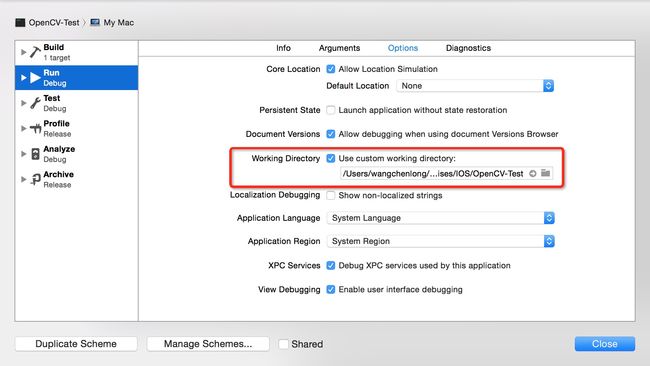The height and width of the screenshot is (366, 650).
Task: Click the Analyze icon
Action: [36, 154]
